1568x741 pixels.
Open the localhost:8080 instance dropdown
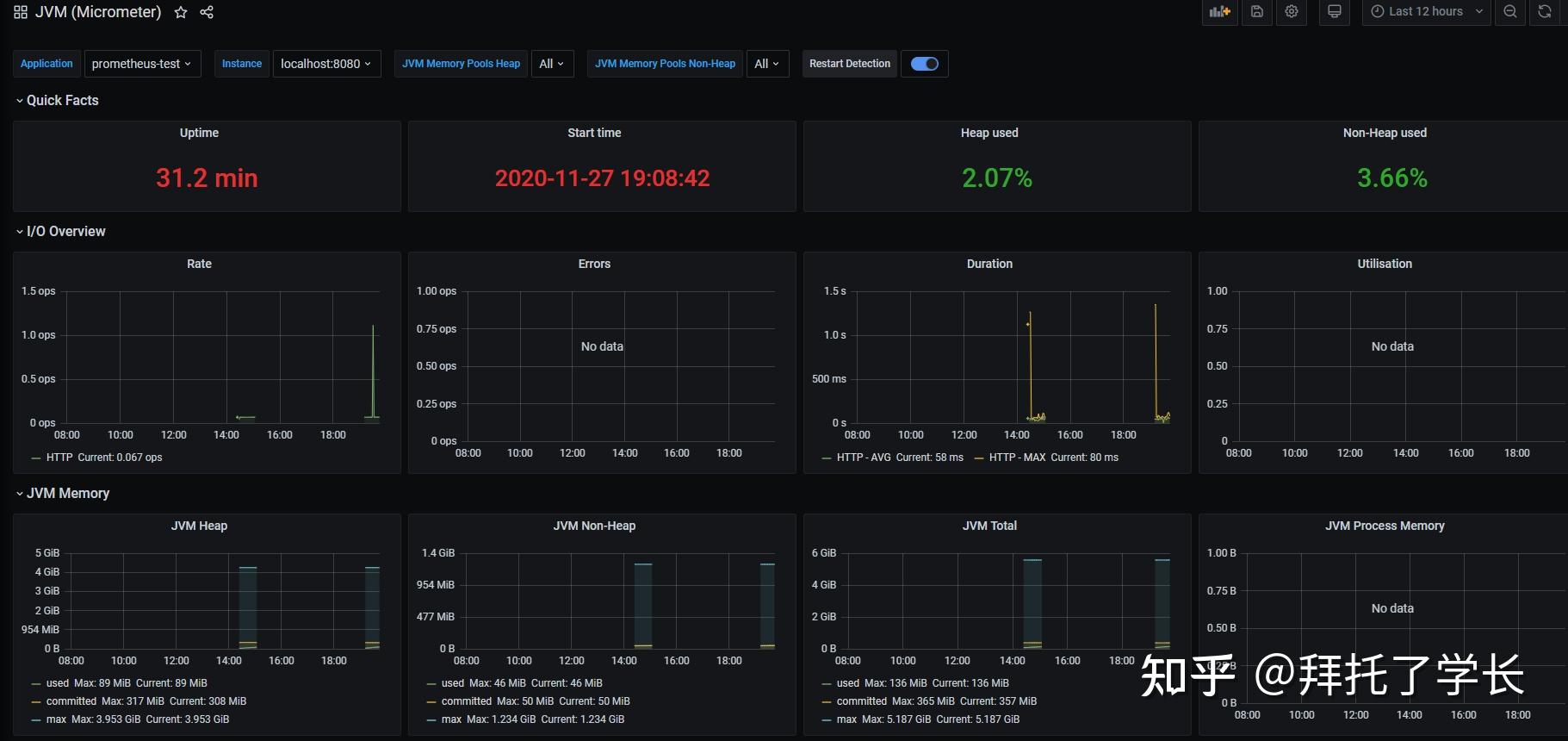click(x=326, y=64)
